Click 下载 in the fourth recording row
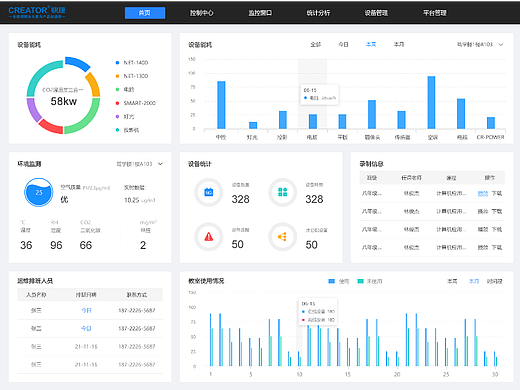This screenshot has height=390, width=520. click(497, 247)
